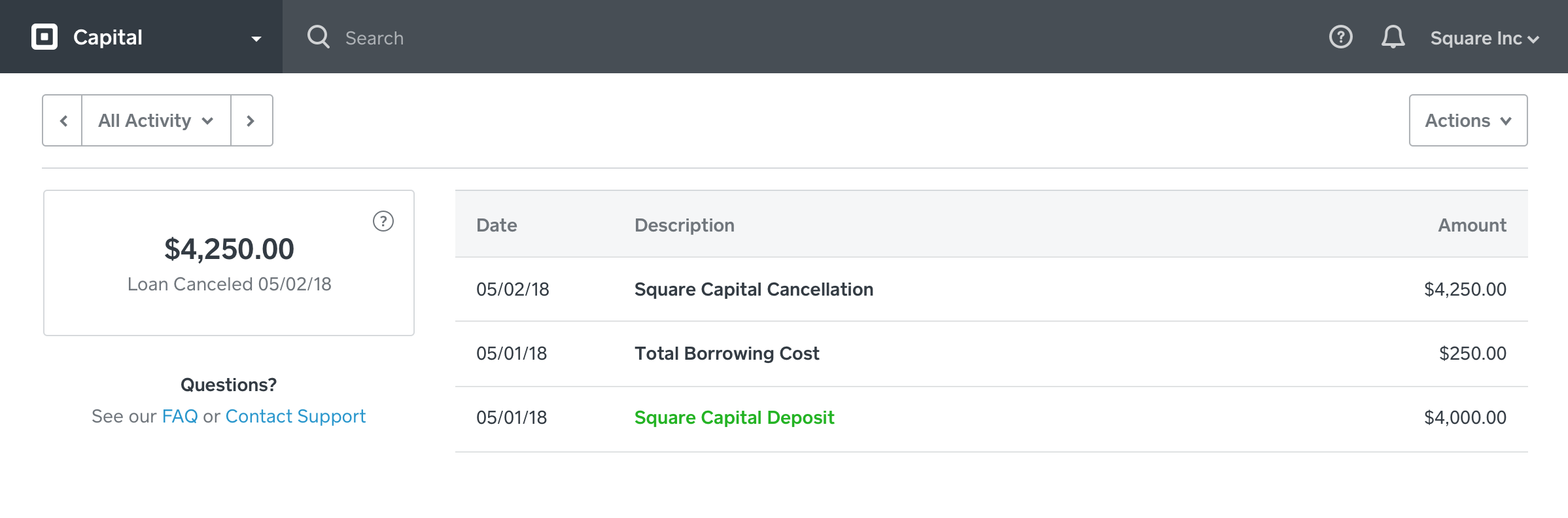This screenshot has height=518, width=1568.
Task: Go to previous activity with left arrow
Action: [x=63, y=121]
